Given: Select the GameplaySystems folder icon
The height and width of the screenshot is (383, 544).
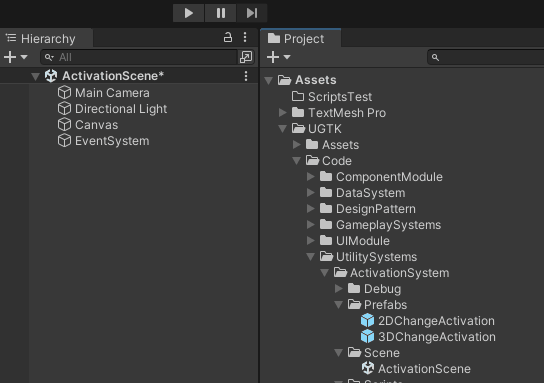Looking at the screenshot, I should tap(326, 224).
